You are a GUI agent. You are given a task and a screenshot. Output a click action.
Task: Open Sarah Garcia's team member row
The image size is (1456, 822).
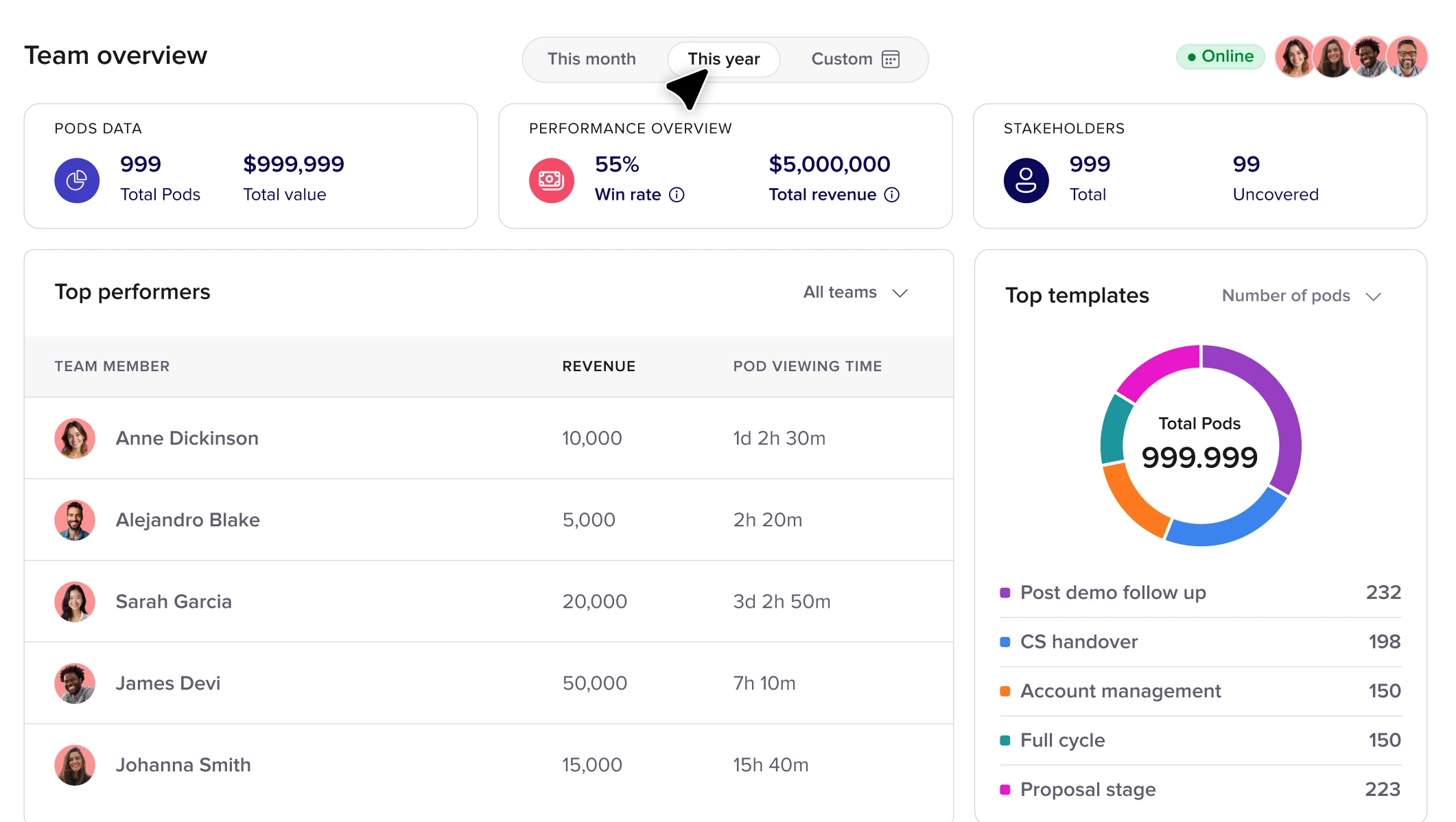pyautogui.click(x=174, y=602)
